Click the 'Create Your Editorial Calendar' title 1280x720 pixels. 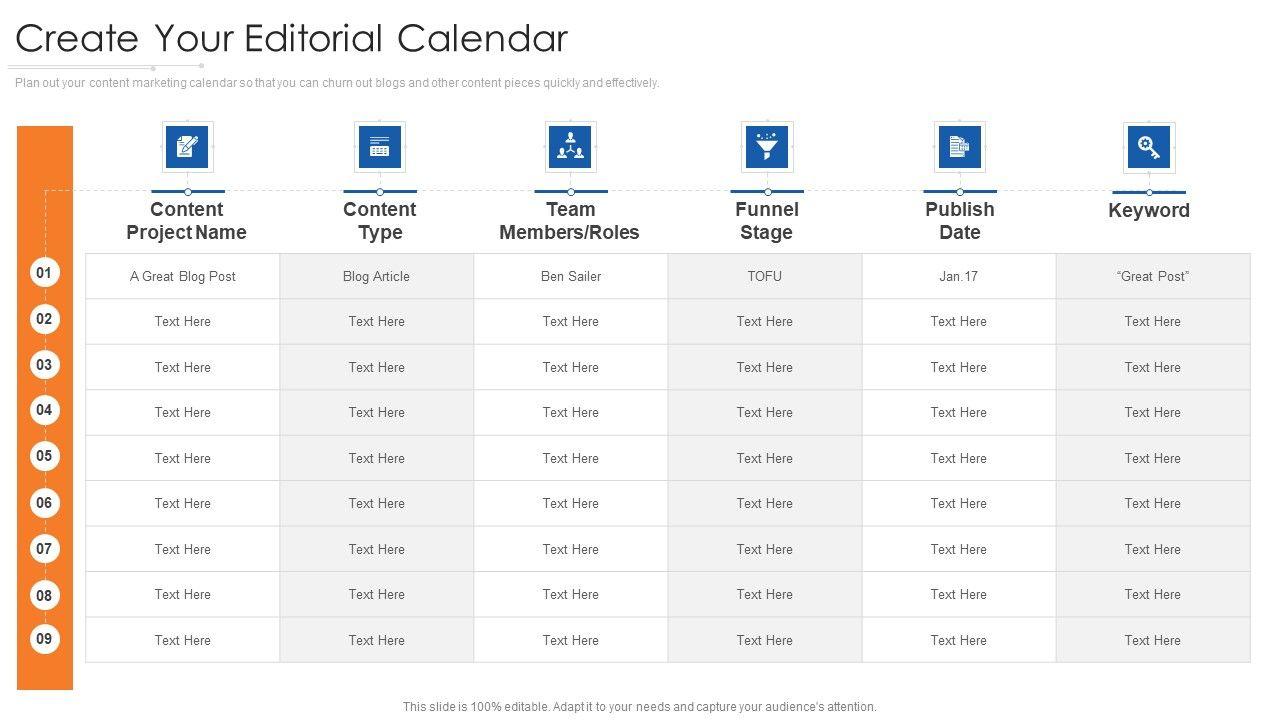click(x=292, y=38)
